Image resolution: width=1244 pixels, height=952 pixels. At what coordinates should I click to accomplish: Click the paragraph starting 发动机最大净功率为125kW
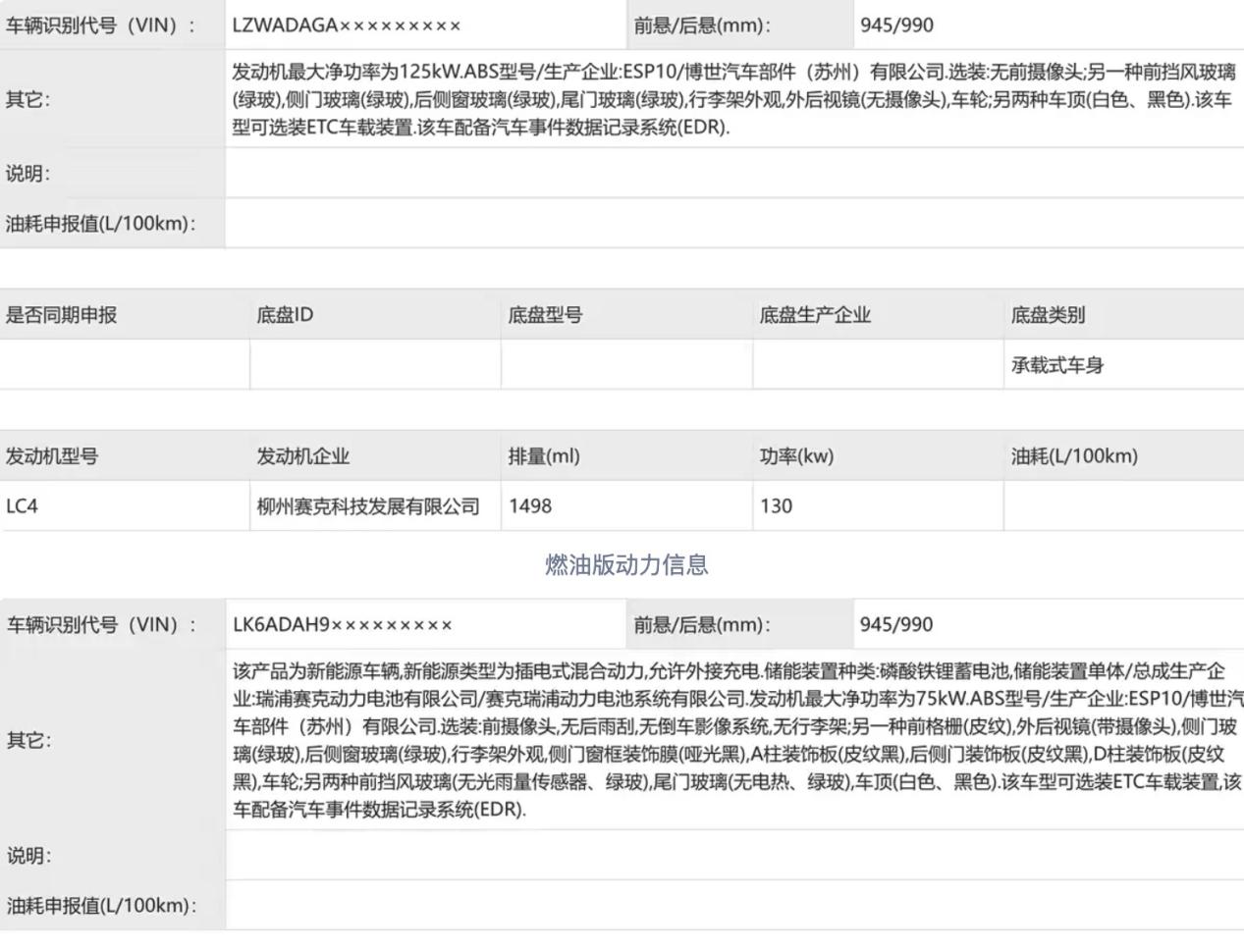(x=733, y=99)
